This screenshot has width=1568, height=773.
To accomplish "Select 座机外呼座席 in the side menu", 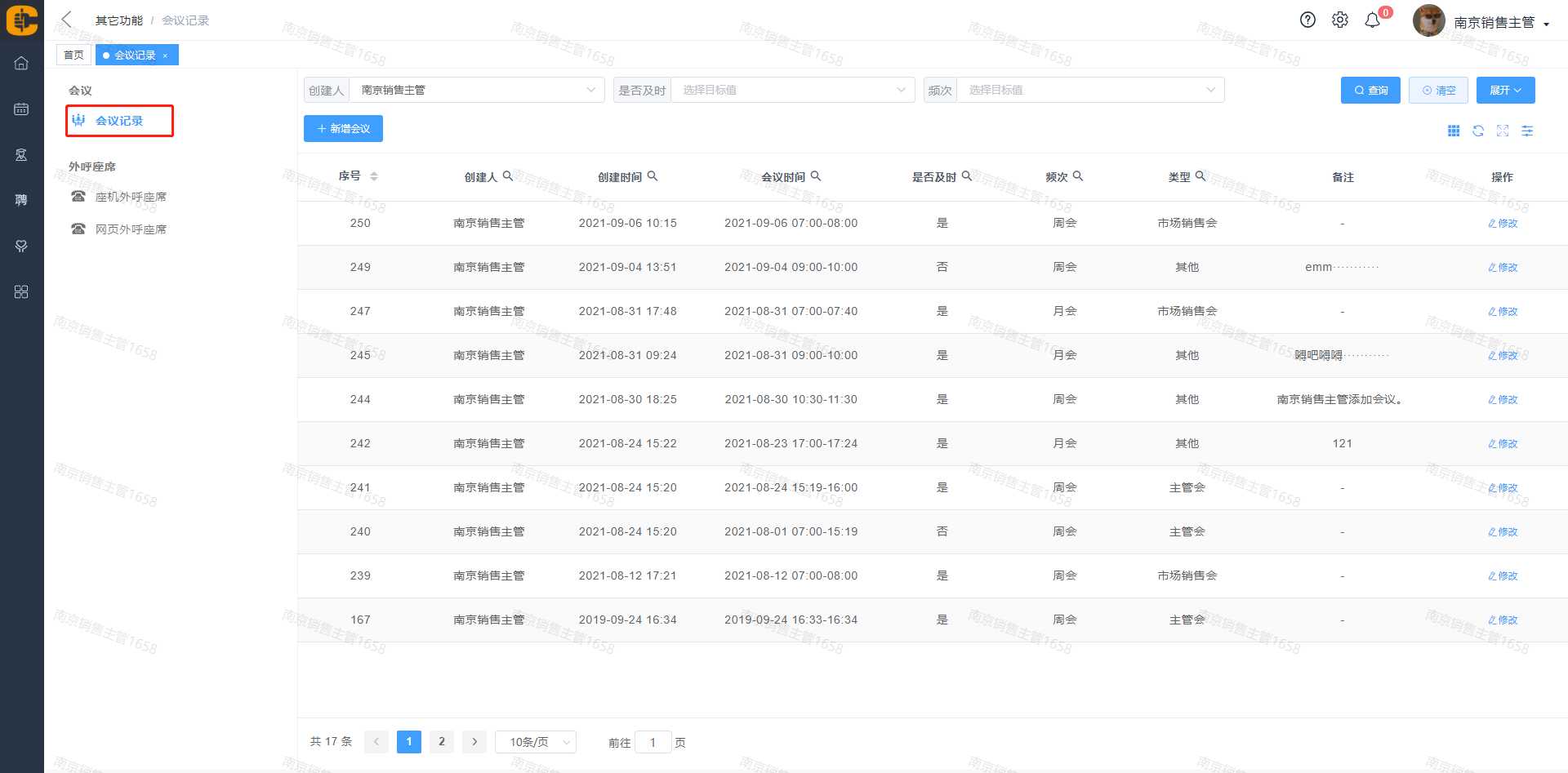I will (131, 197).
